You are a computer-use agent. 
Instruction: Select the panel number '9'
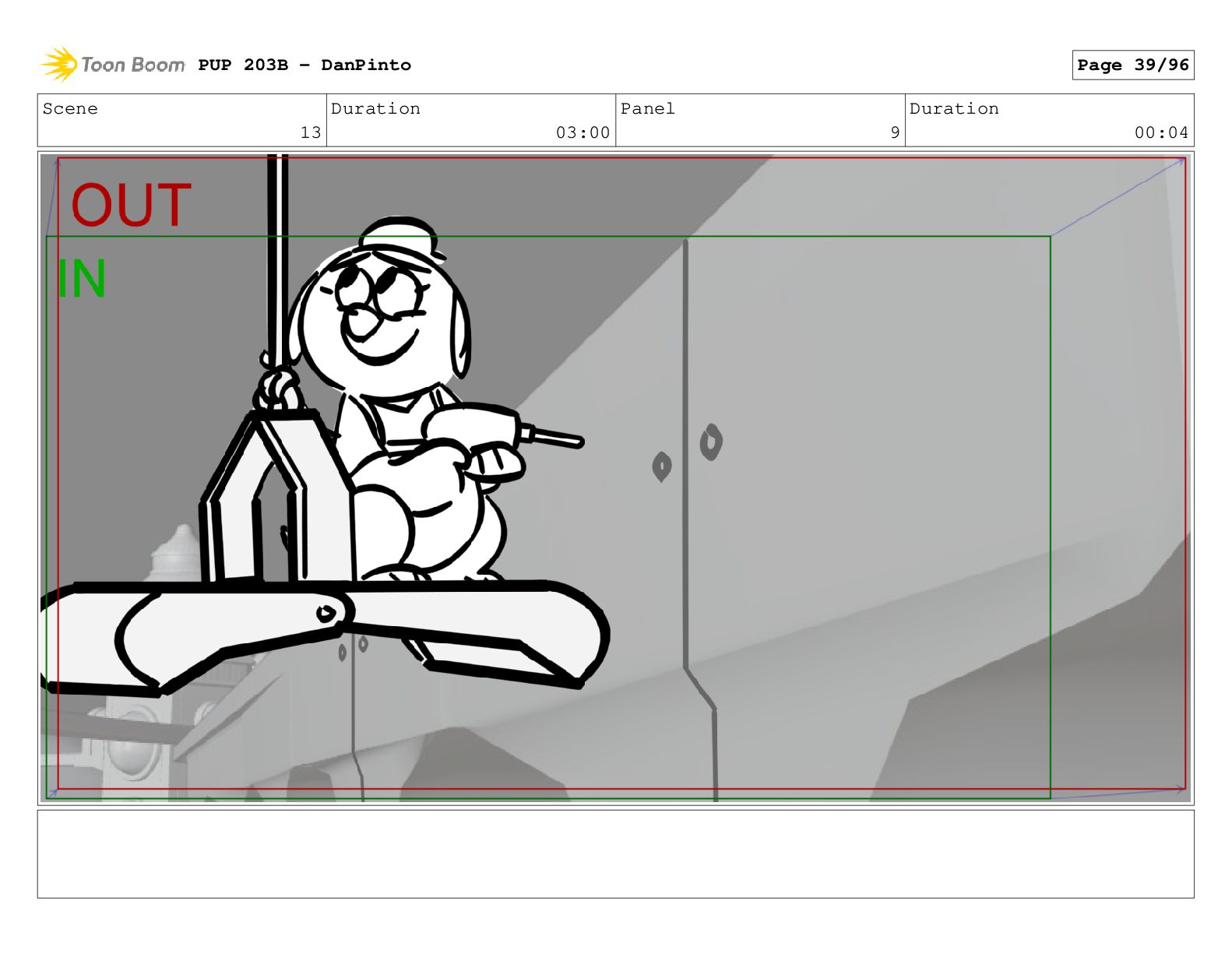coord(895,132)
